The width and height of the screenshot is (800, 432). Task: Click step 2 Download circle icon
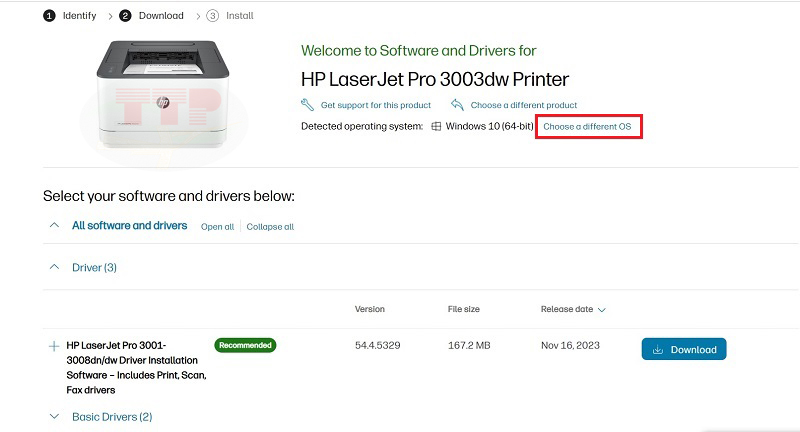click(125, 16)
